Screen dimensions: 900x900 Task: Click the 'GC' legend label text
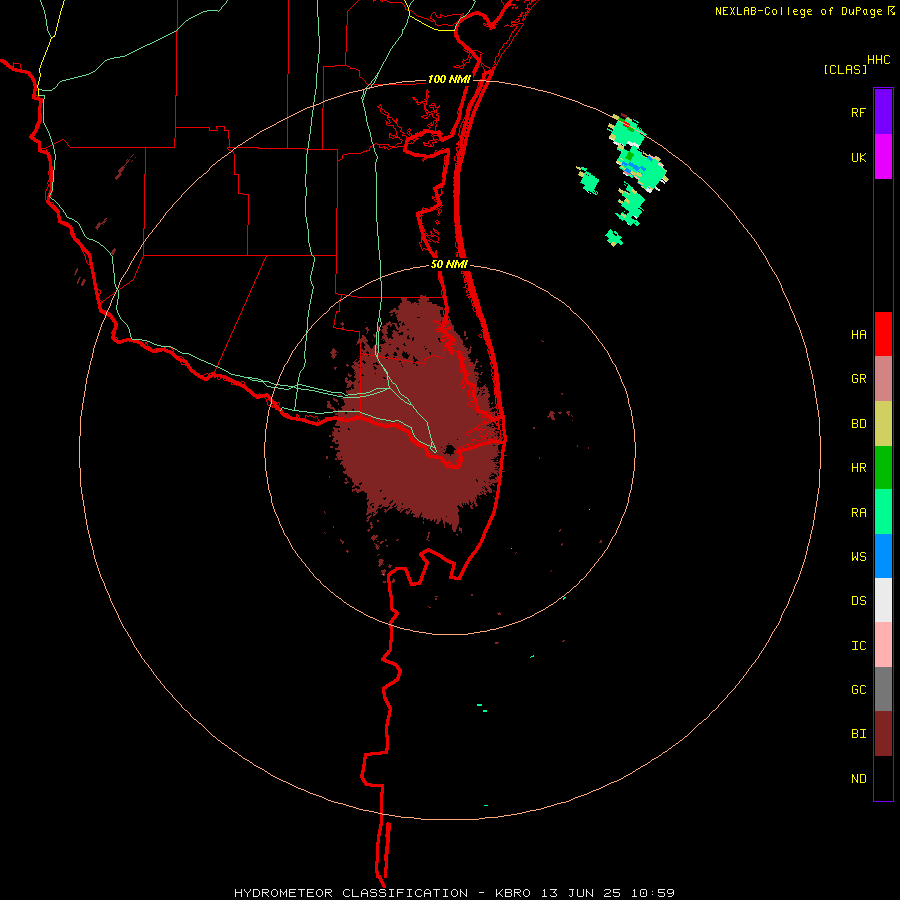tap(858, 690)
